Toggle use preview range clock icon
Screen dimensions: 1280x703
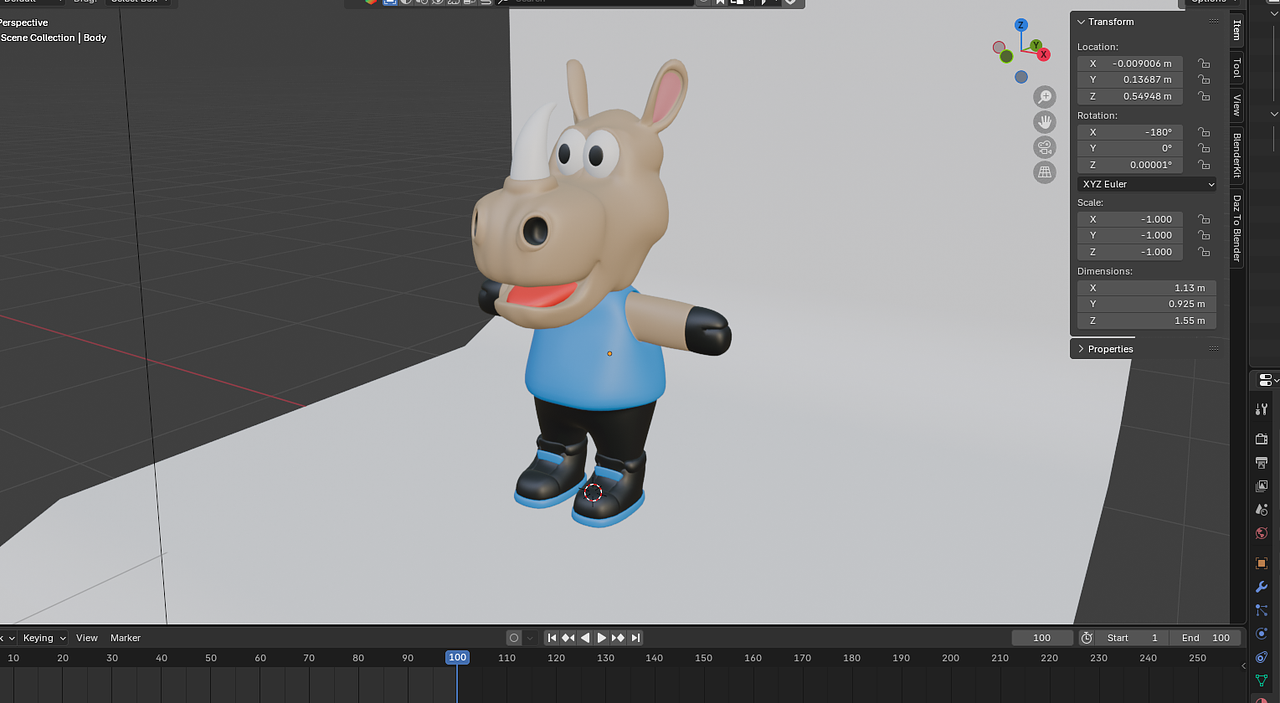click(x=1087, y=638)
